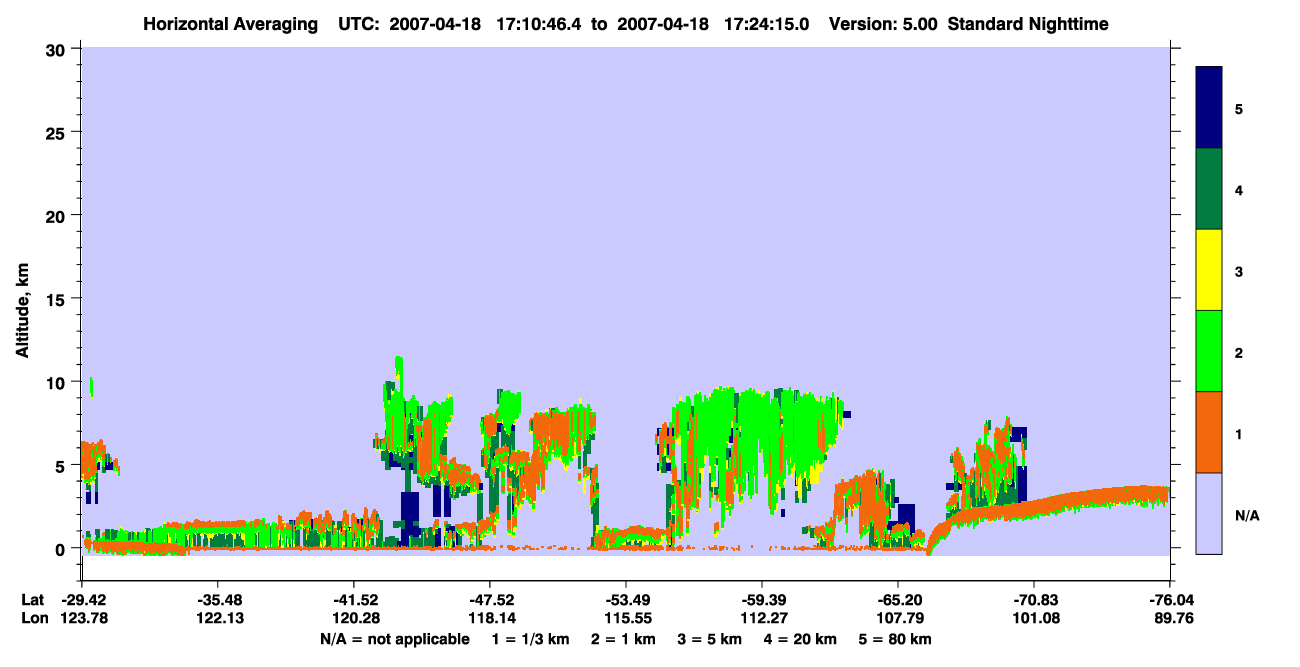Click the y-axis tick label 15
Viewport: 1300px width, 667px height.
pos(58,299)
